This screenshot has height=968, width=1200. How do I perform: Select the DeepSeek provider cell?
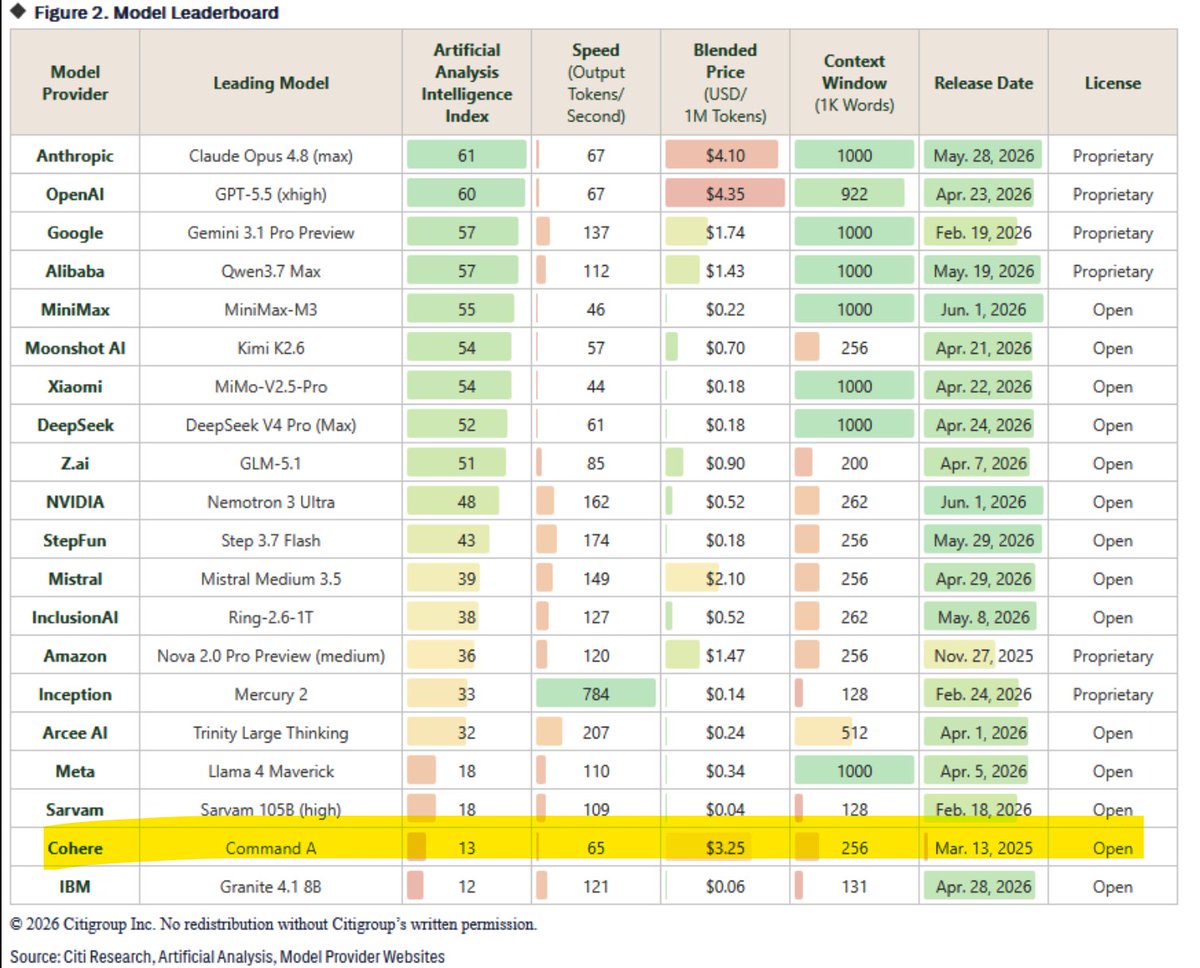tap(75, 425)
